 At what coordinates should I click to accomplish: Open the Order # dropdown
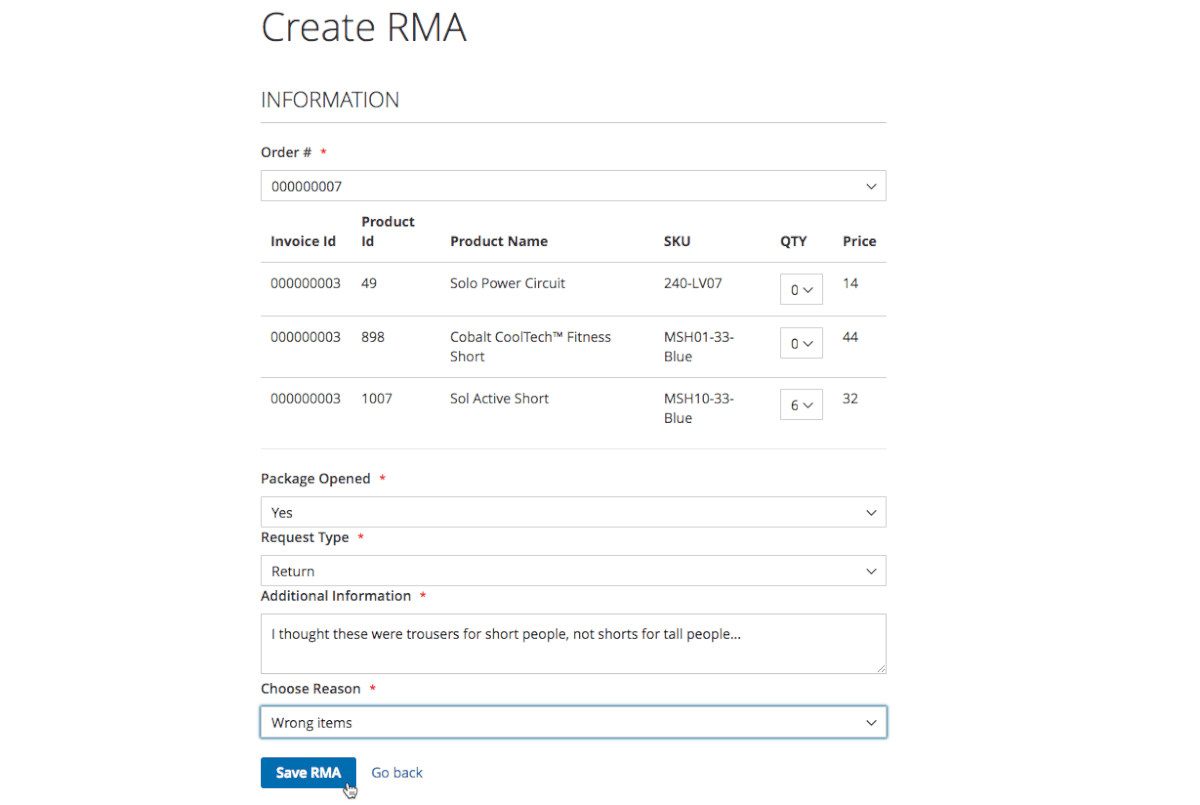[x=573, y=186]
